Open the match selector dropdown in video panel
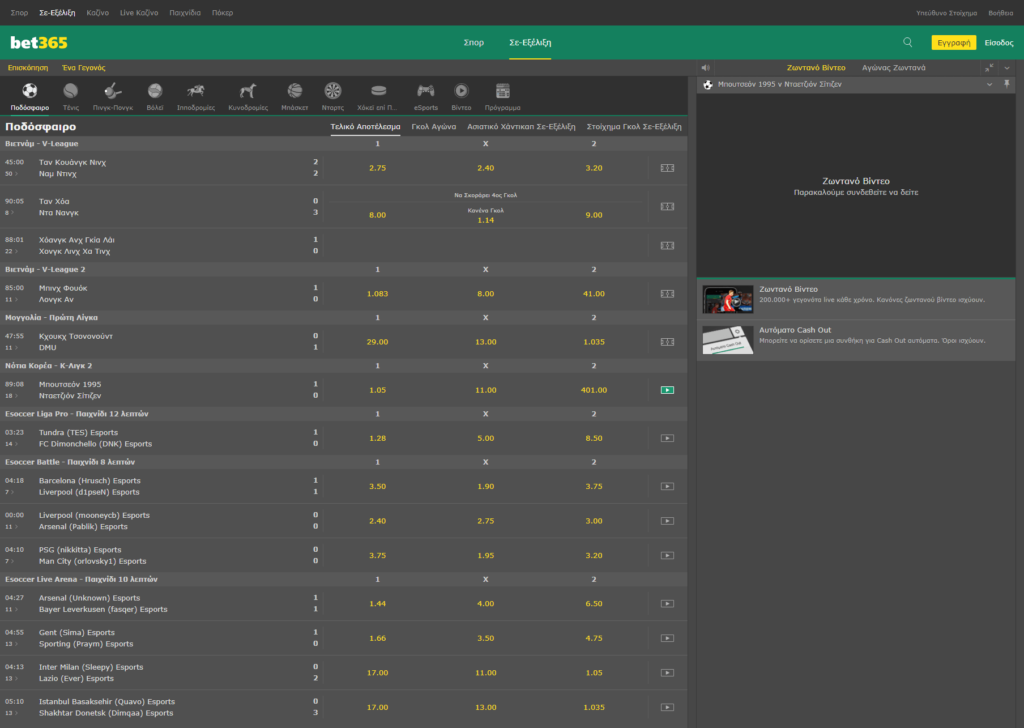The height and width of the screenshot is (728, 1024). point(989,84)
